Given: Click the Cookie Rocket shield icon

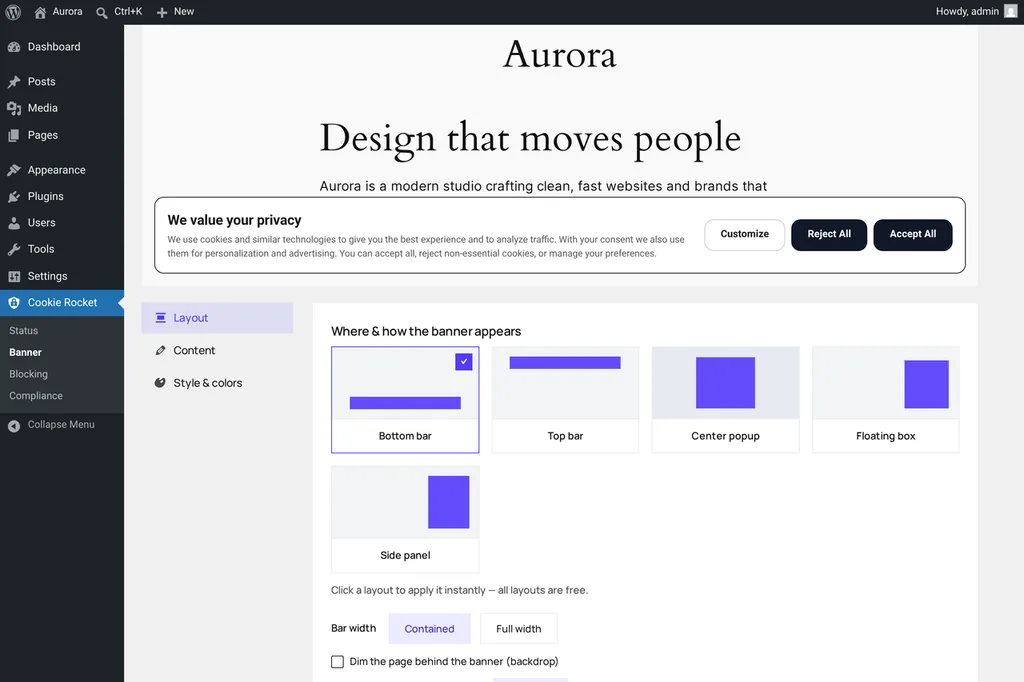Looking at the screenshot, I should click(x=14, y=302).
